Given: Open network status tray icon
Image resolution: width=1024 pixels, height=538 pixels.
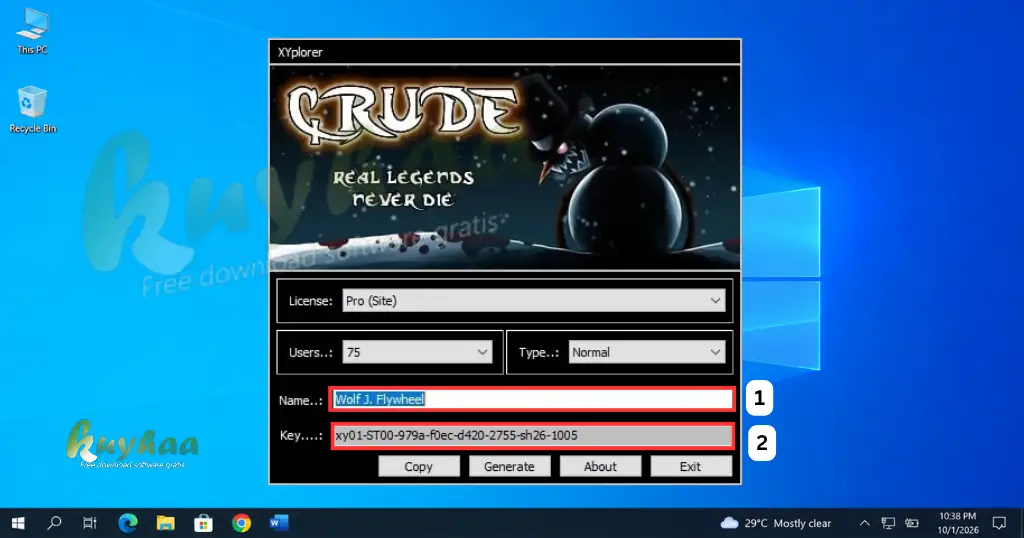Looking at the screenshot, I should pyautogui.click(x=888, y=523).
